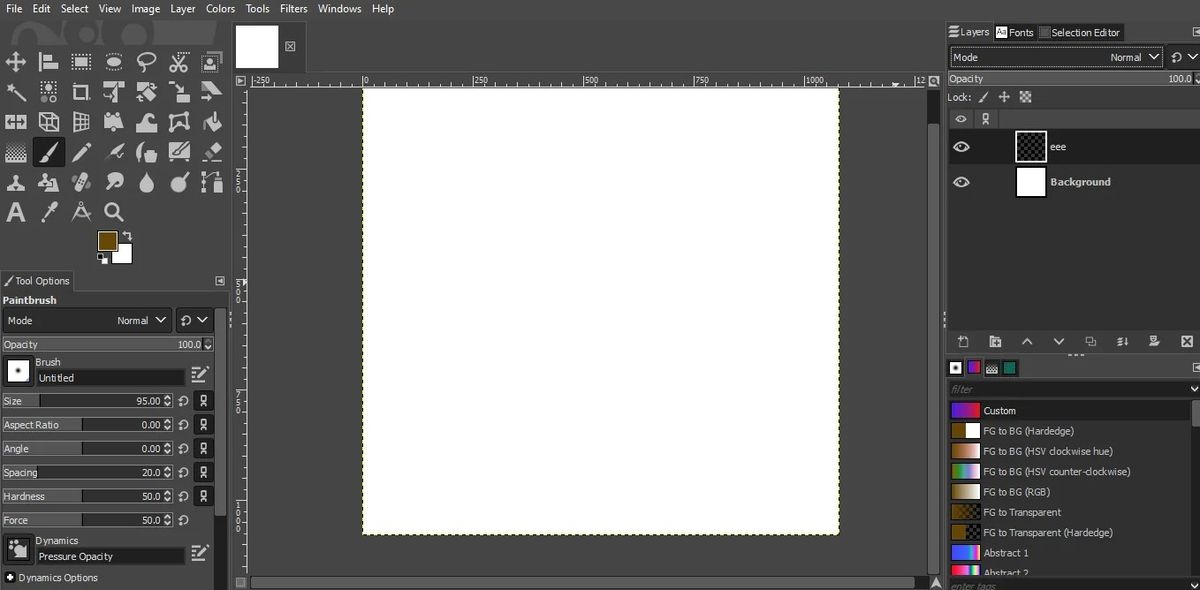Select the Cage Transform tool
This screenshot has width=1200, height=590.
point(179,122)
